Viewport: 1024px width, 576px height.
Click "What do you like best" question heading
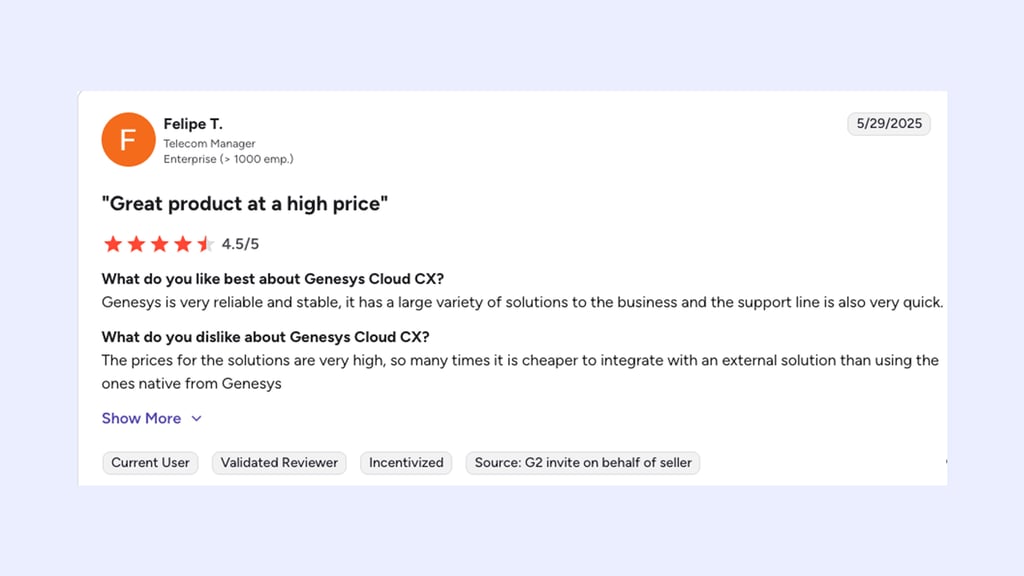click(x=272, y=279)
